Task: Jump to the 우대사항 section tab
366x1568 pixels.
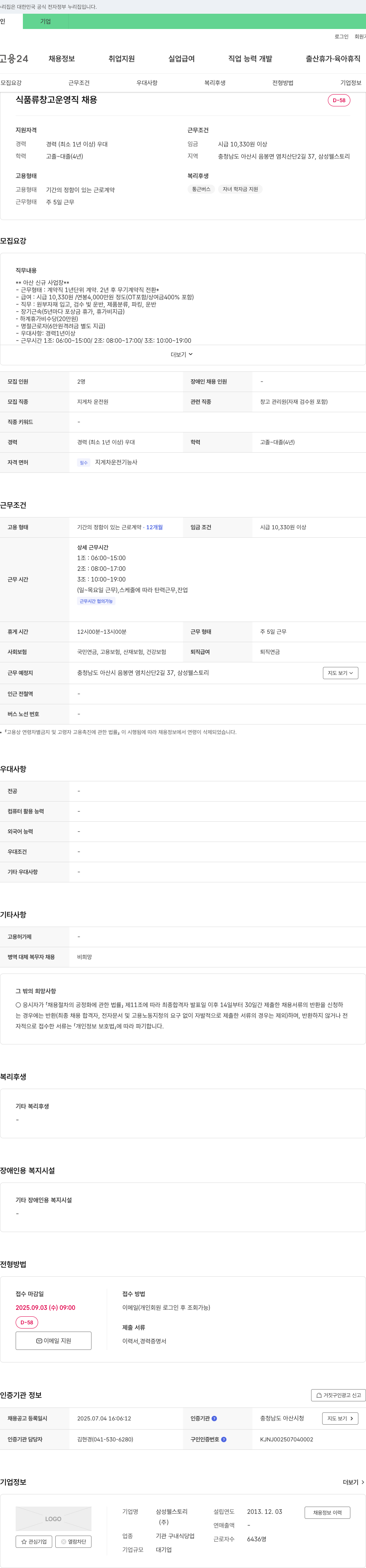Action: pyautogui.click(x=147, y=83)
